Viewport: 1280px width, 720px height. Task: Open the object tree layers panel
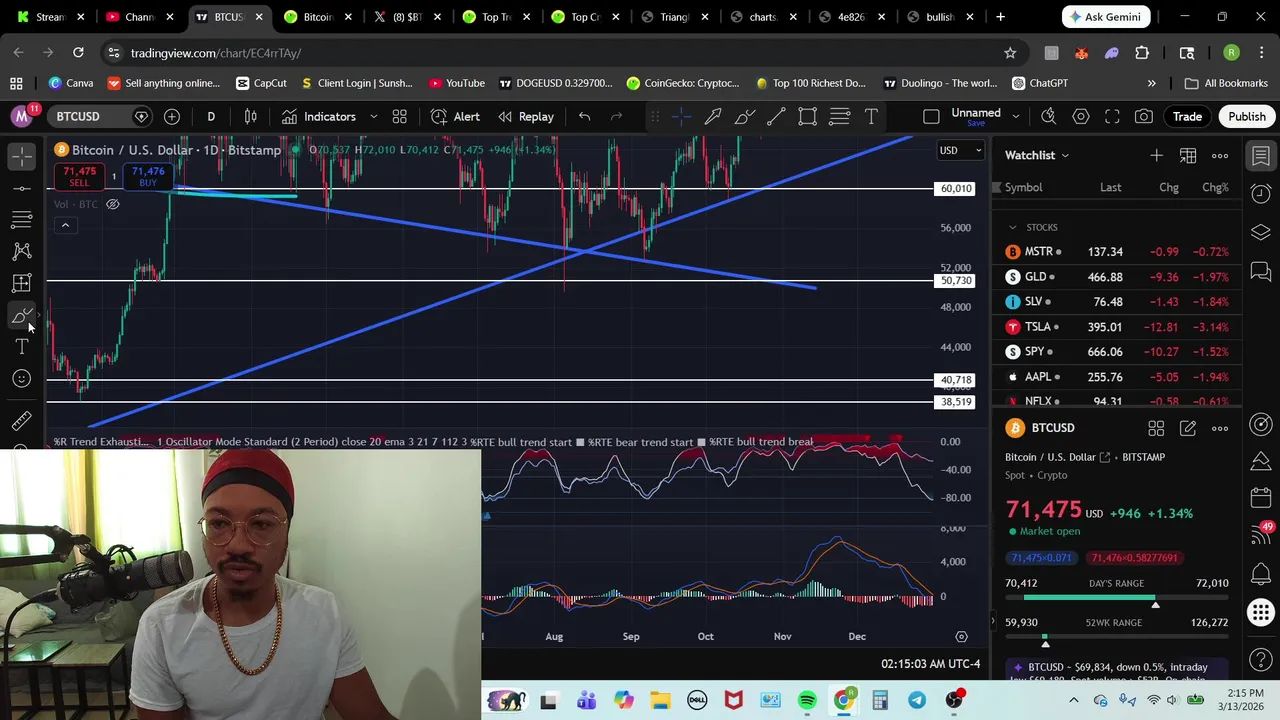pyautogui.click(x=1261, y=232)
